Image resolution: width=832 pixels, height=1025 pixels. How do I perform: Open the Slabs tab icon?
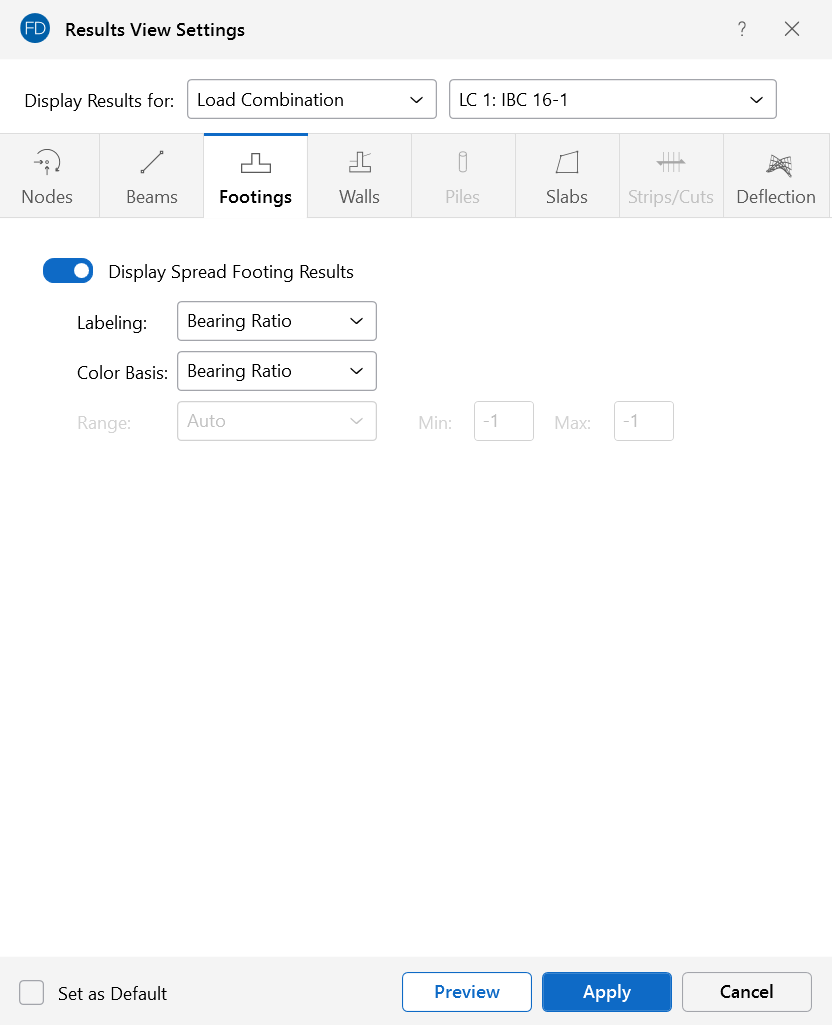[567, 162]
